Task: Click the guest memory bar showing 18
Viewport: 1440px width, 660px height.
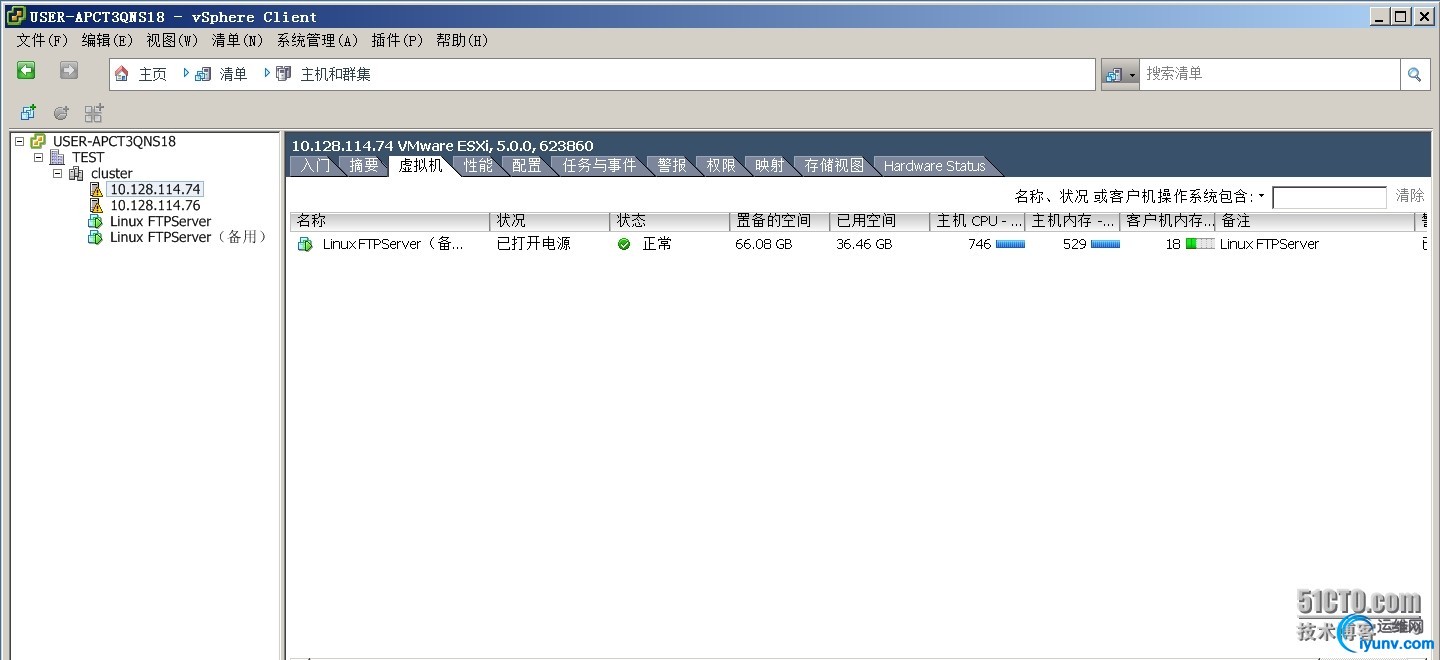Action: 1200,244
